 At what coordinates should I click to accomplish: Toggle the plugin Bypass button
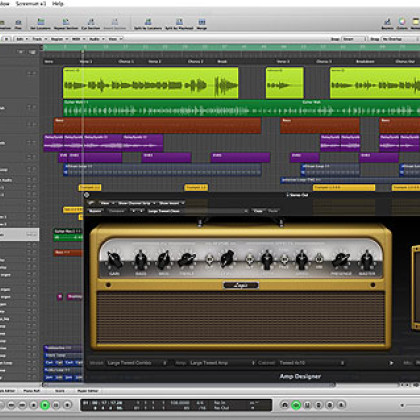[95, 211]
